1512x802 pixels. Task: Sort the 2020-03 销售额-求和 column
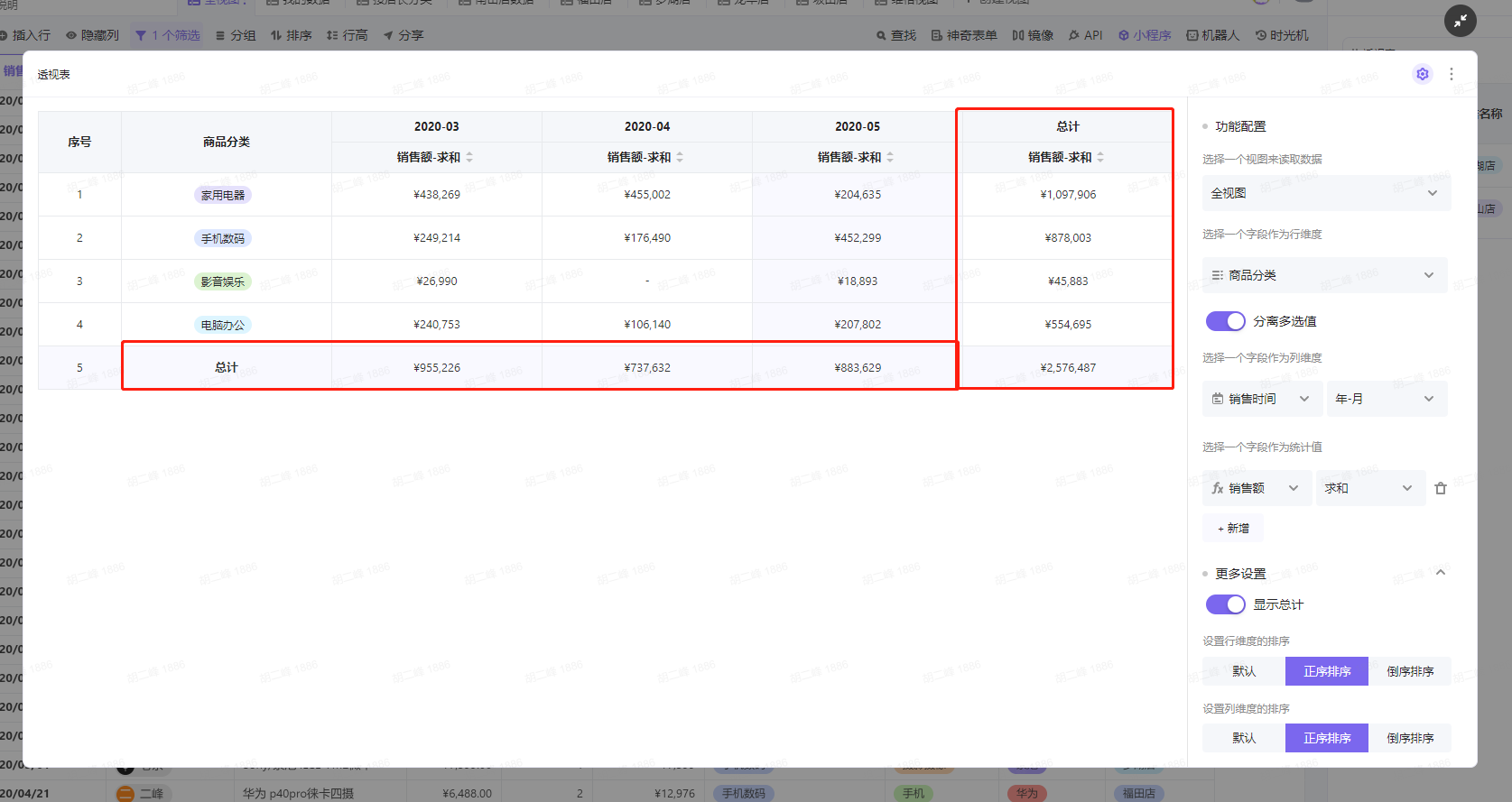[x=469, y=157]
